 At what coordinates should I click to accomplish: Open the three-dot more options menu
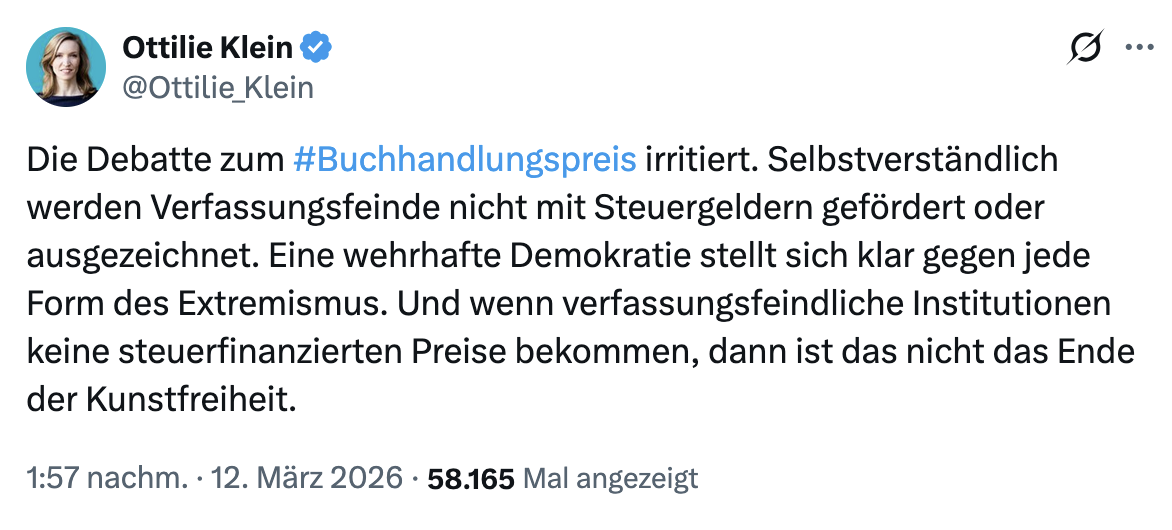[1139, 47]
